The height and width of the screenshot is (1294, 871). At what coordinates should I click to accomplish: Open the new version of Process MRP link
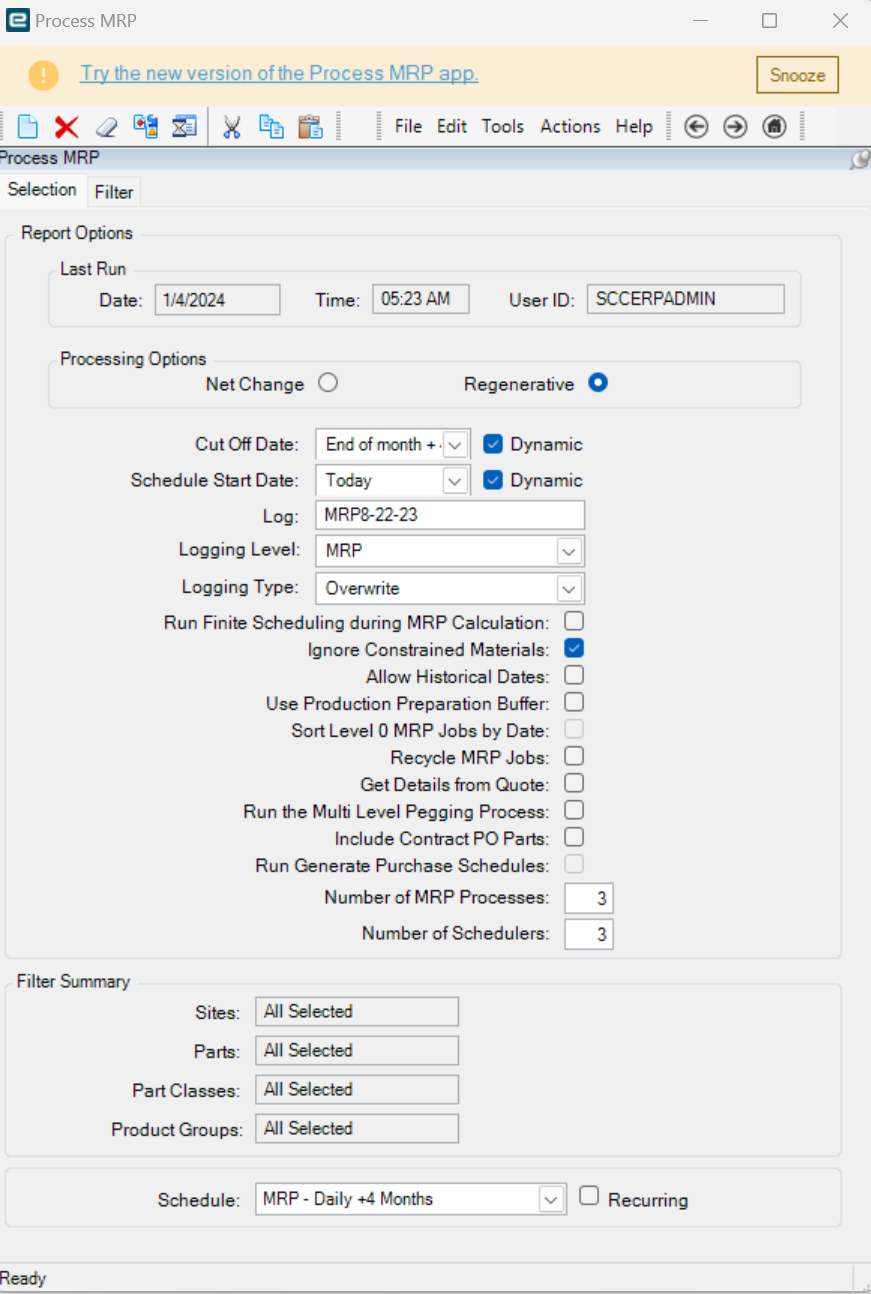pos(280,74)
